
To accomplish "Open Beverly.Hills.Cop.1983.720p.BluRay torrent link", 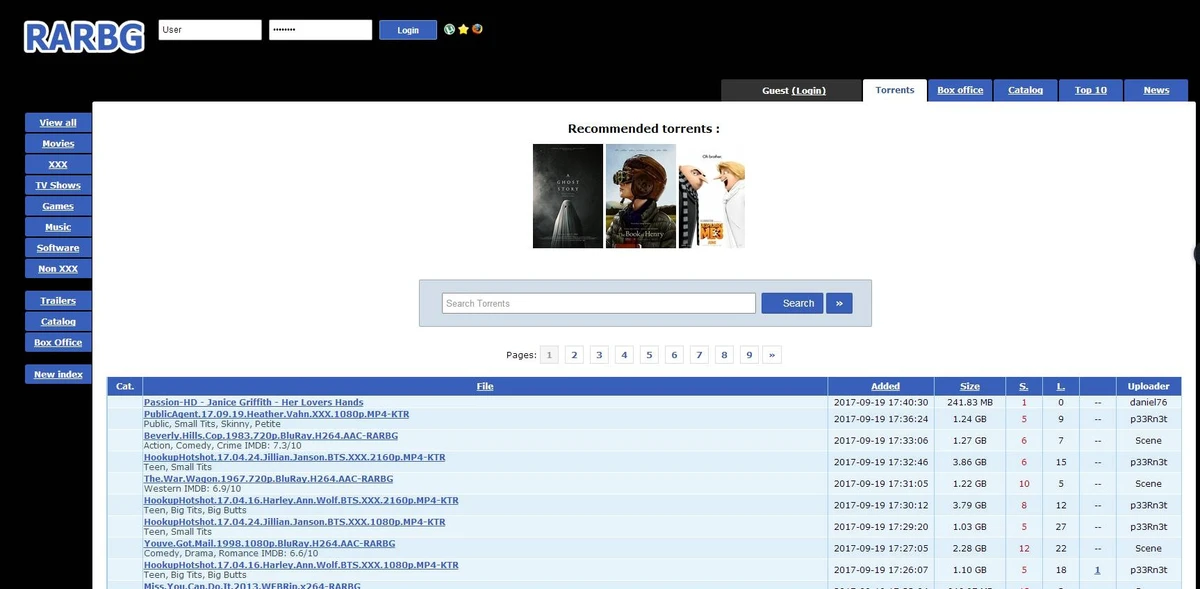I will click(271, 436).
